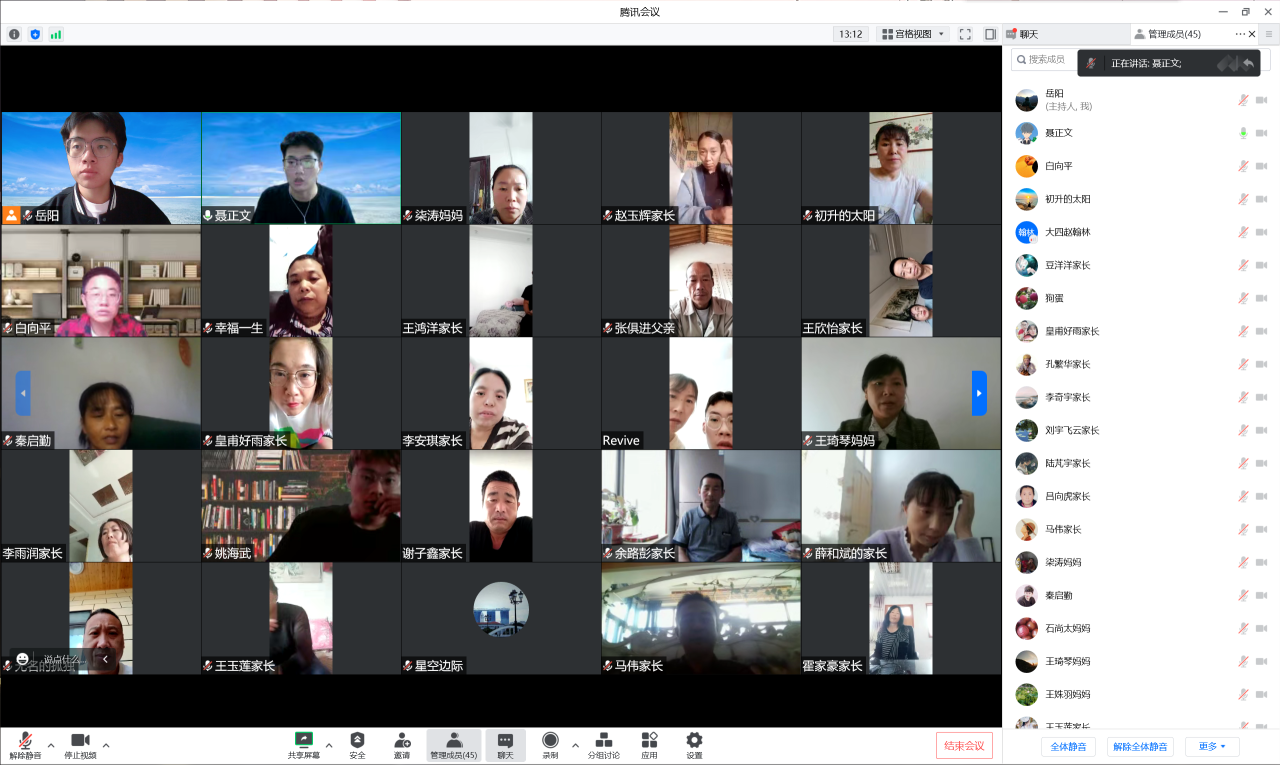
Task: Go to next video page with right arrow
Action: point(979,393)
